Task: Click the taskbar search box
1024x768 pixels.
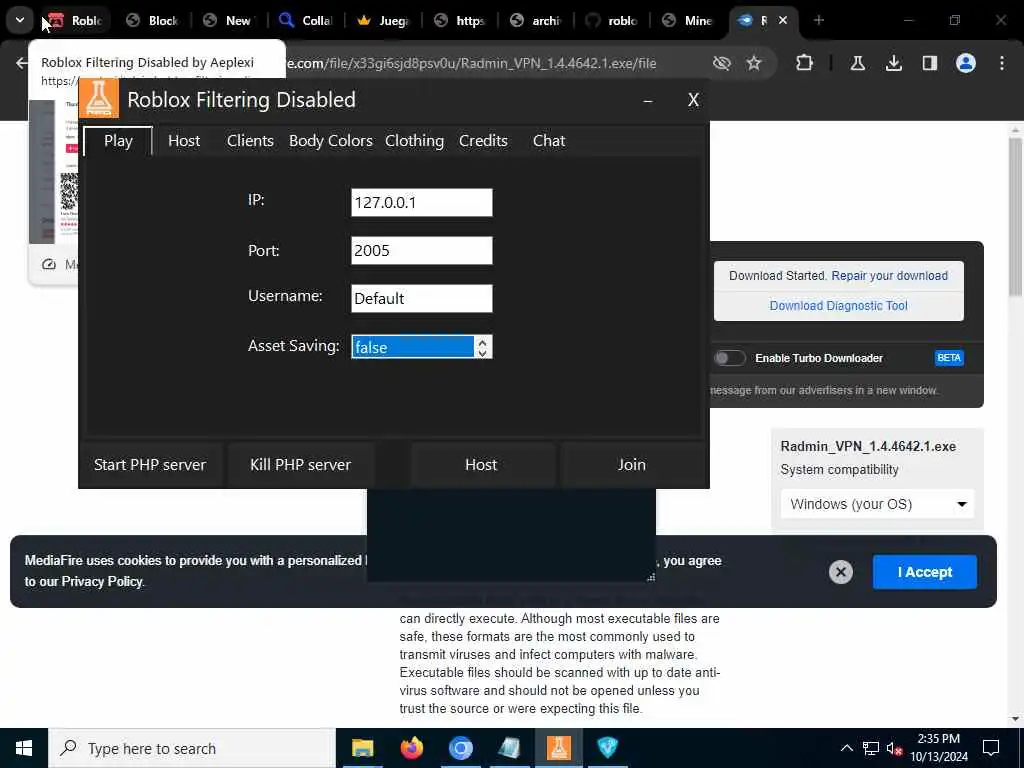Action: (x=191, y=748)
